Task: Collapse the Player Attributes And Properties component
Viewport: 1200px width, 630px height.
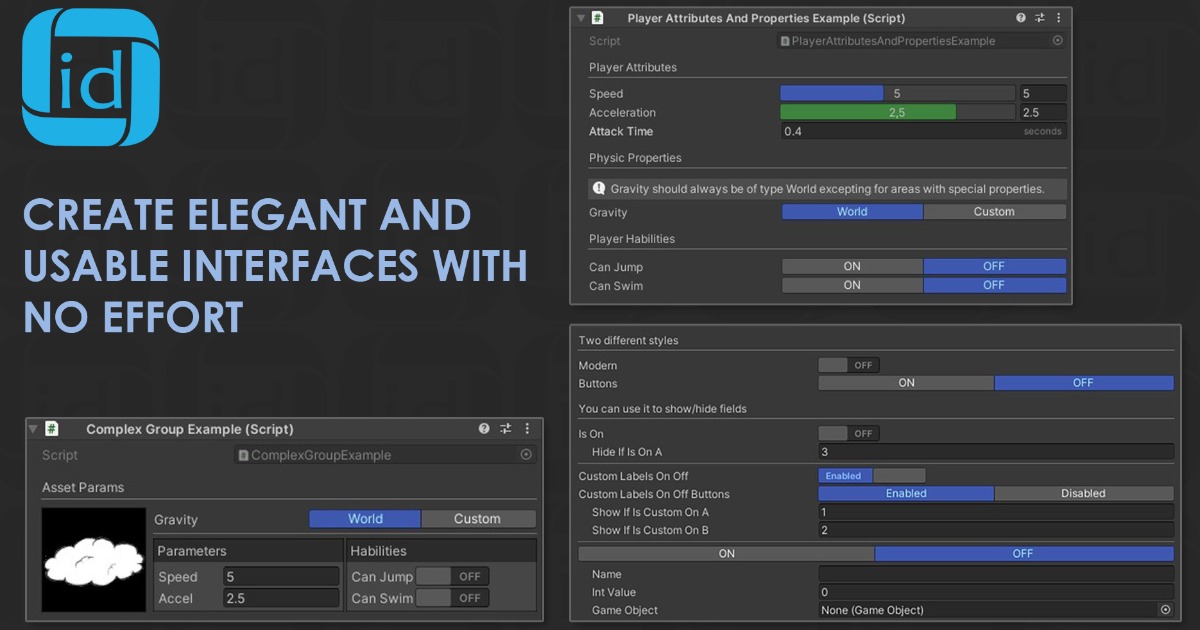Action: coord(581,17)
